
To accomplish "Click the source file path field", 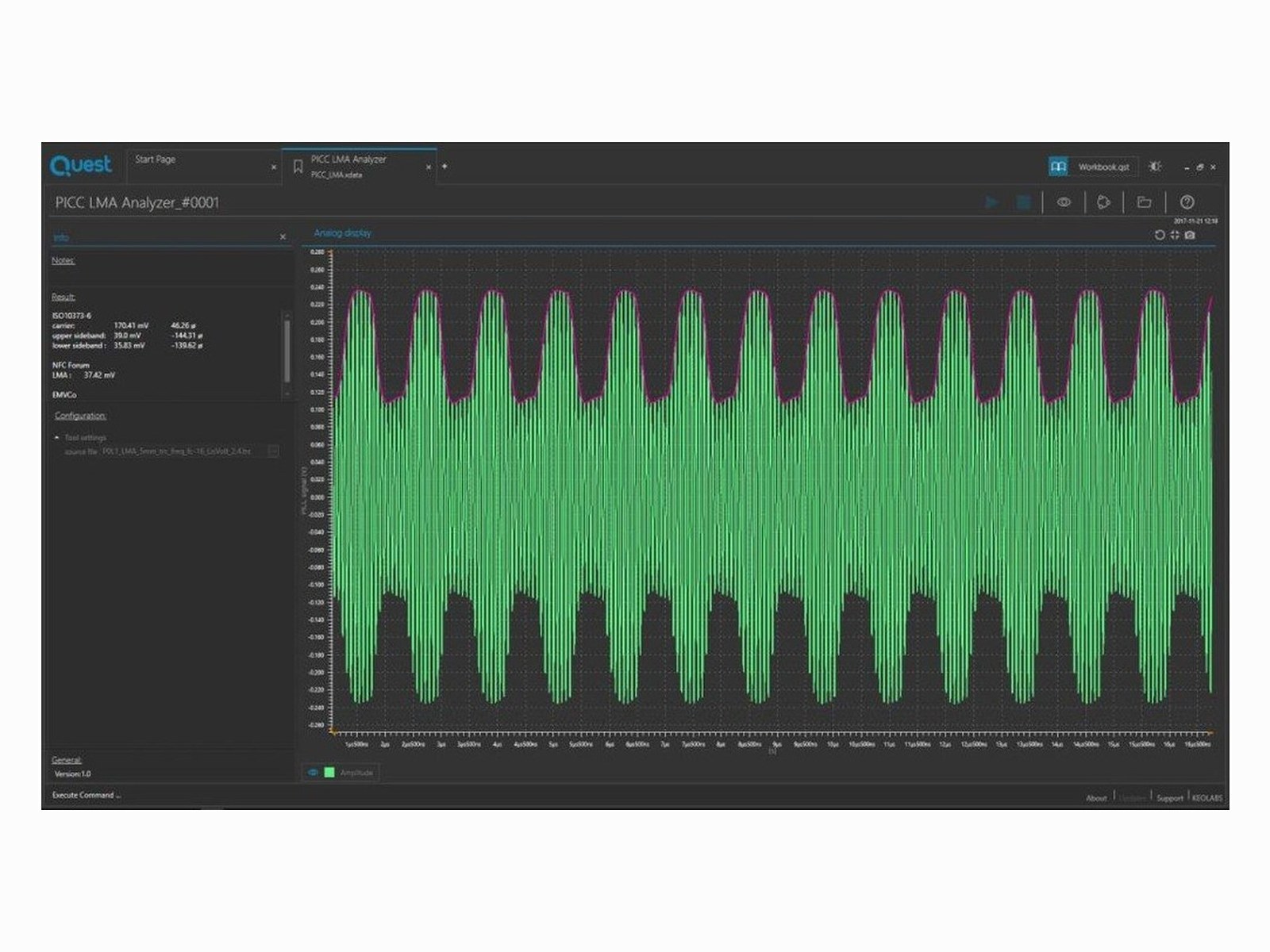I will (x=183, y=451).
